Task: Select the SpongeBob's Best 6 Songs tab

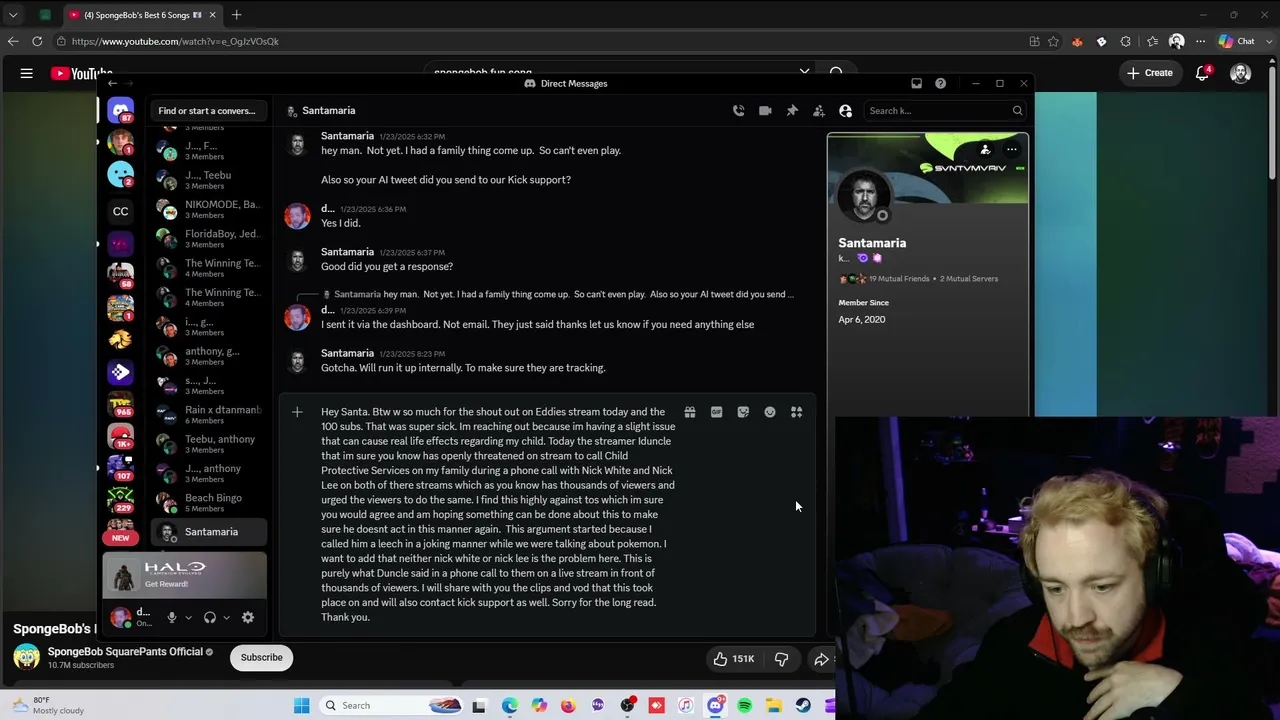Action: coord(142,15)
